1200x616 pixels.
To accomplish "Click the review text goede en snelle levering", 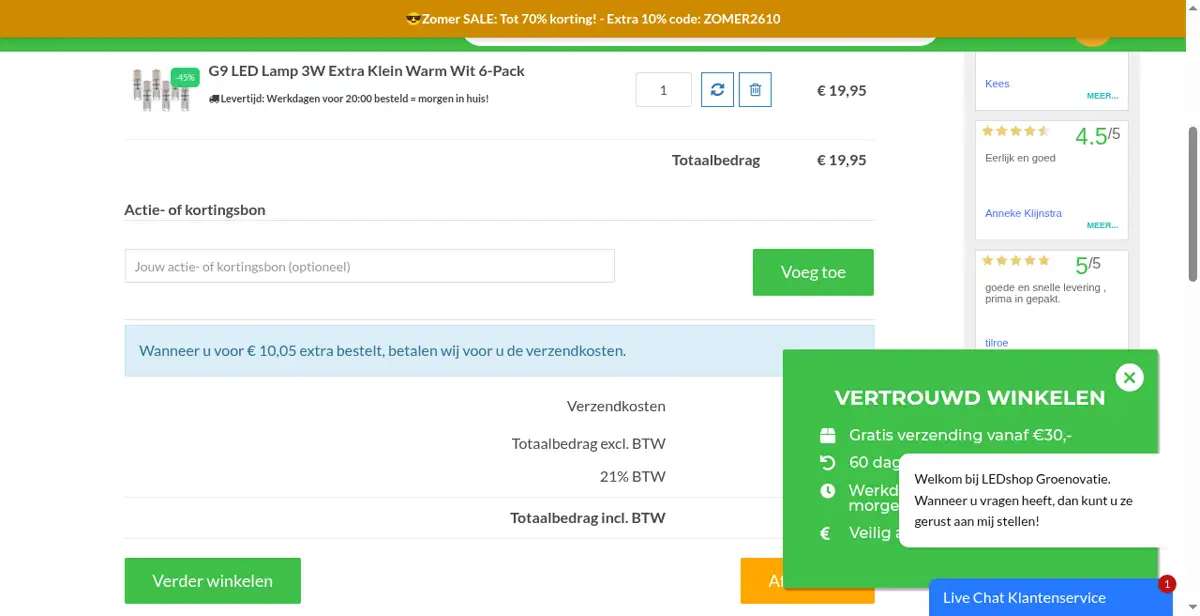I will click(x=1045, y=293).
